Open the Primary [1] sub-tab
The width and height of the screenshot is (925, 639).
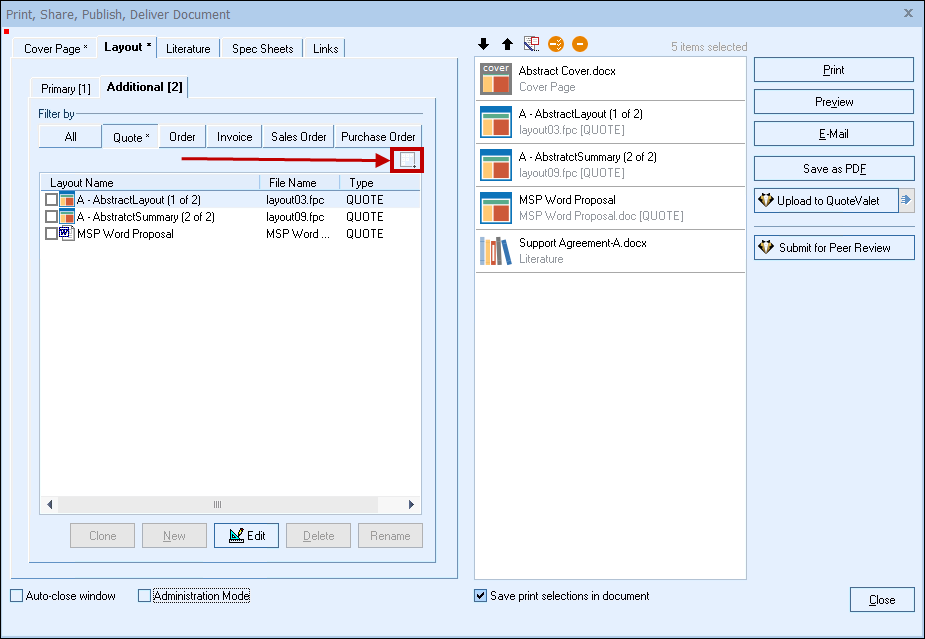(x=65, y=89)
